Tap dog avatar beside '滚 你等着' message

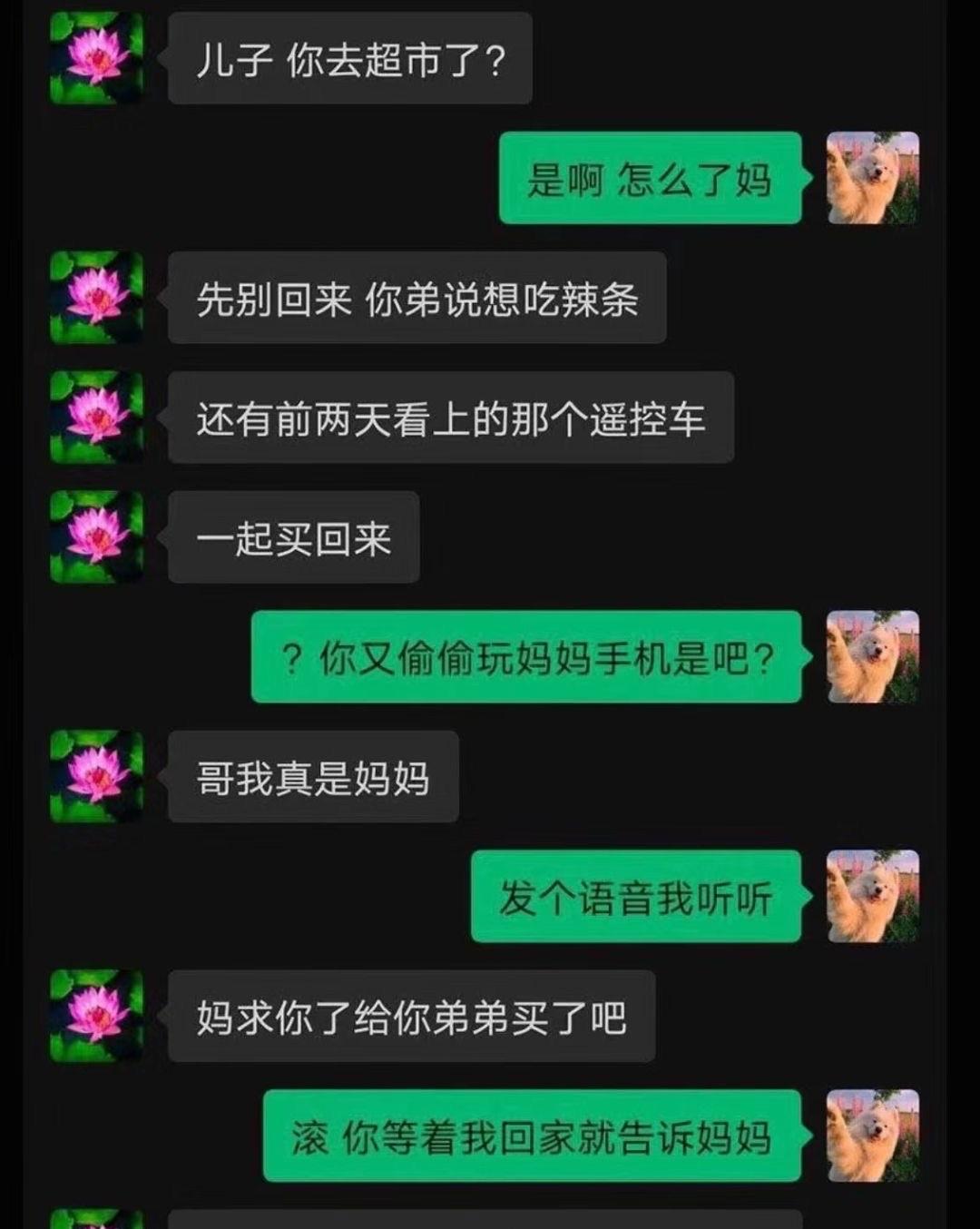873,1136
